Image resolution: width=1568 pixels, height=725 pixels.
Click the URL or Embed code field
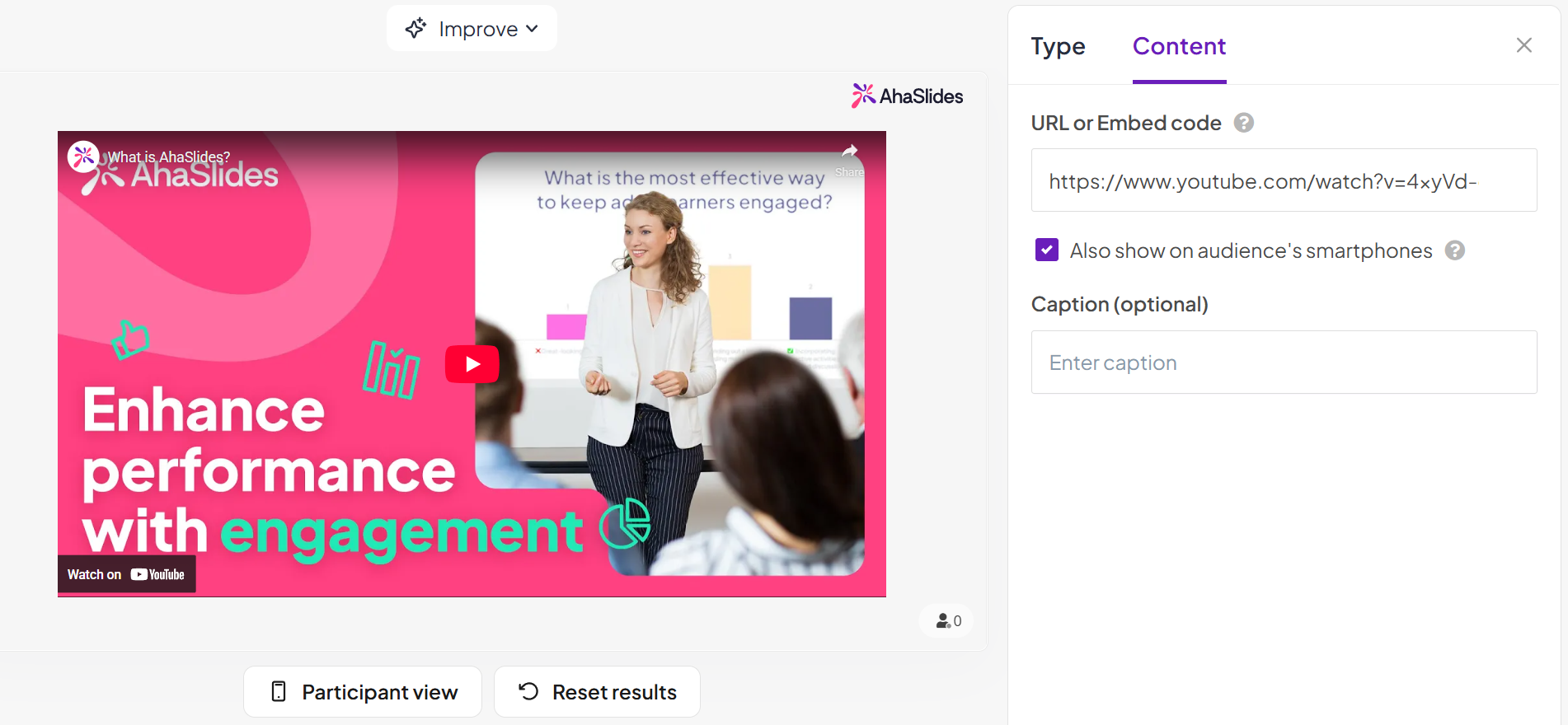[x=1283, y=180]
